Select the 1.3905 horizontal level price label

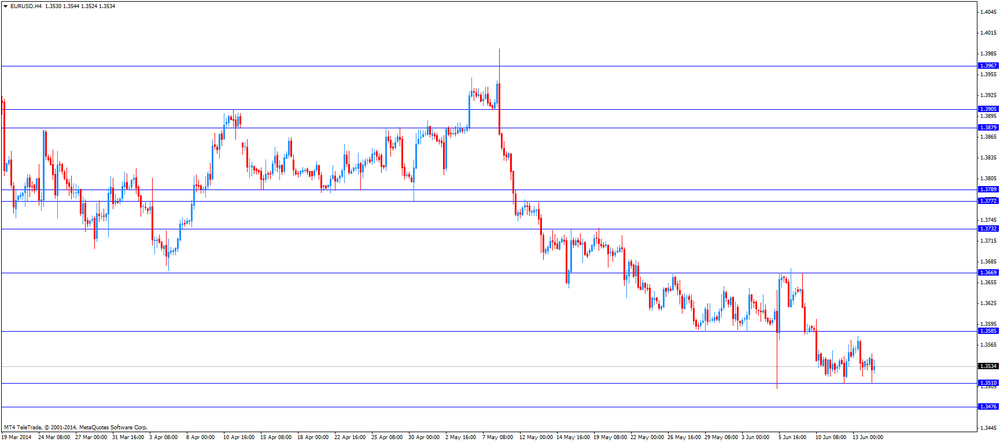[x=988, y=109]
